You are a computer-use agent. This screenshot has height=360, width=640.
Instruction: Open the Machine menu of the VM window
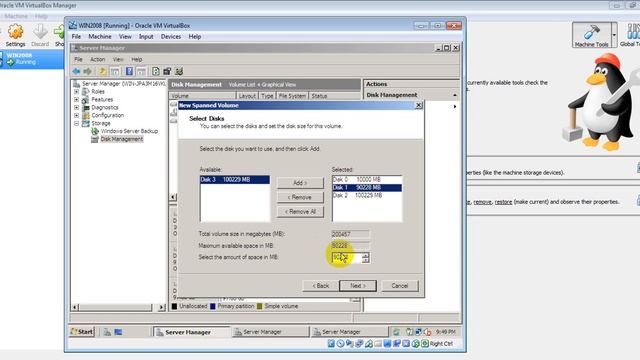pos(100,37)
